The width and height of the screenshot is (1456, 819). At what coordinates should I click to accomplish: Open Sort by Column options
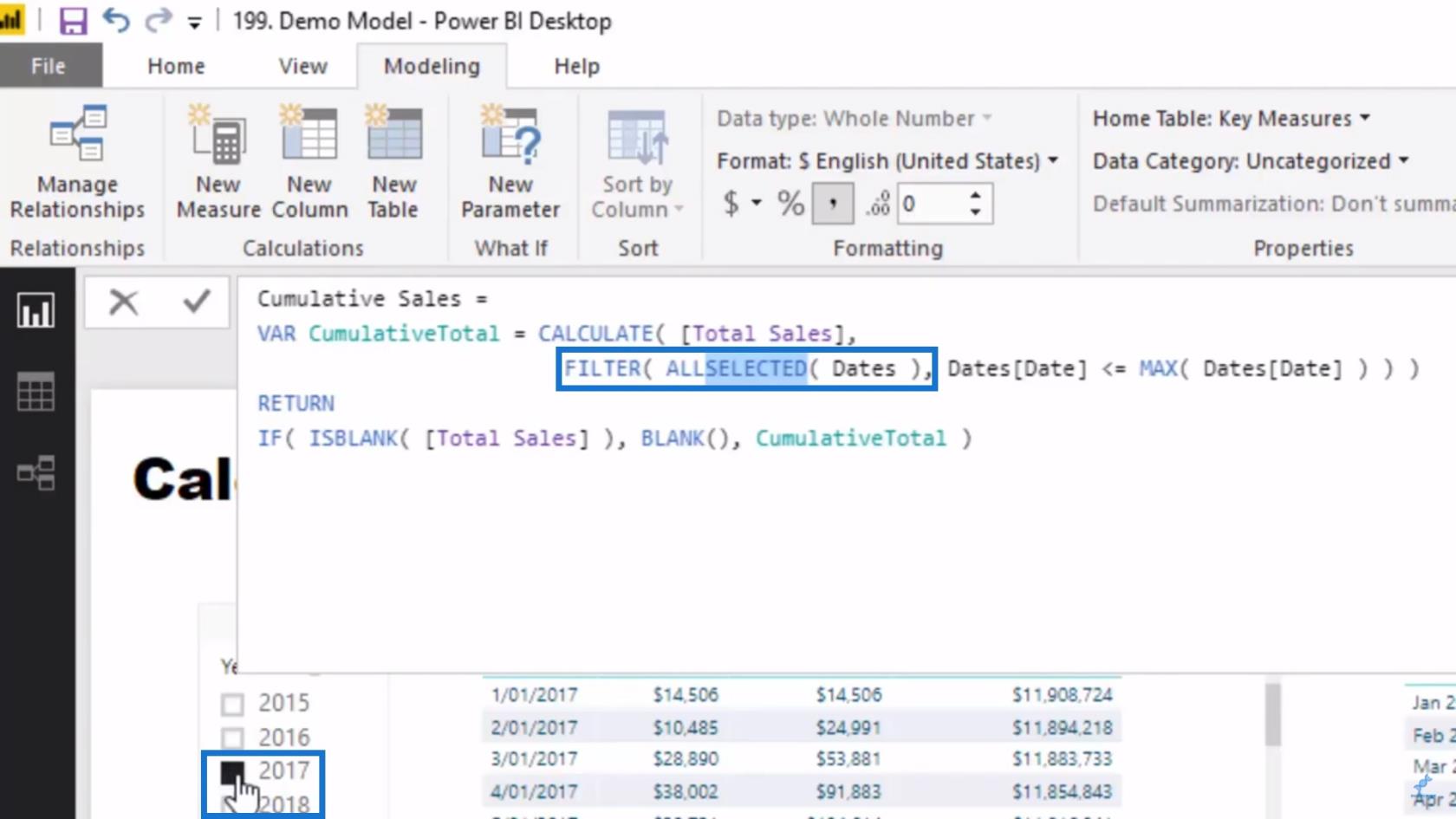point(638,163)
